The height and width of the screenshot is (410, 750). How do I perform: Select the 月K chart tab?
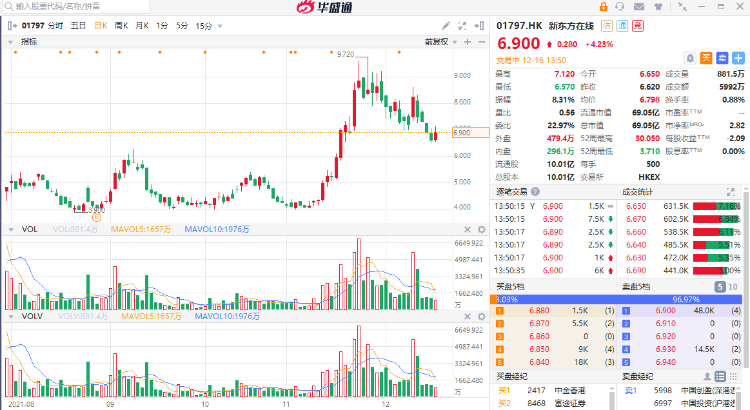(x=142, y=26)
